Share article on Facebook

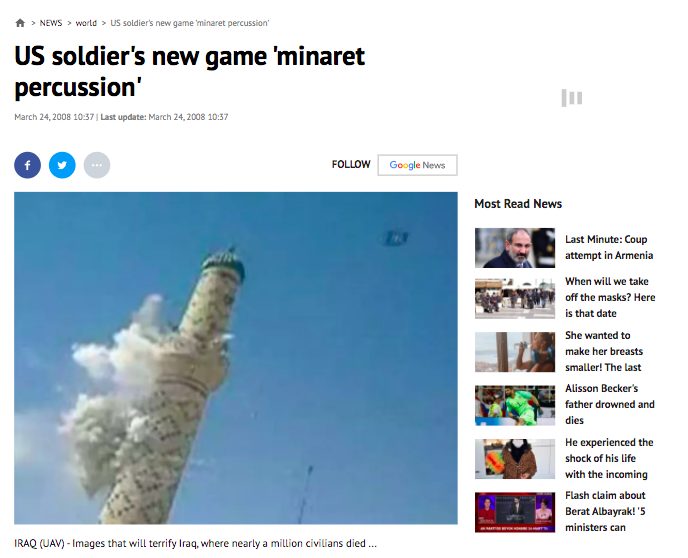27,165
